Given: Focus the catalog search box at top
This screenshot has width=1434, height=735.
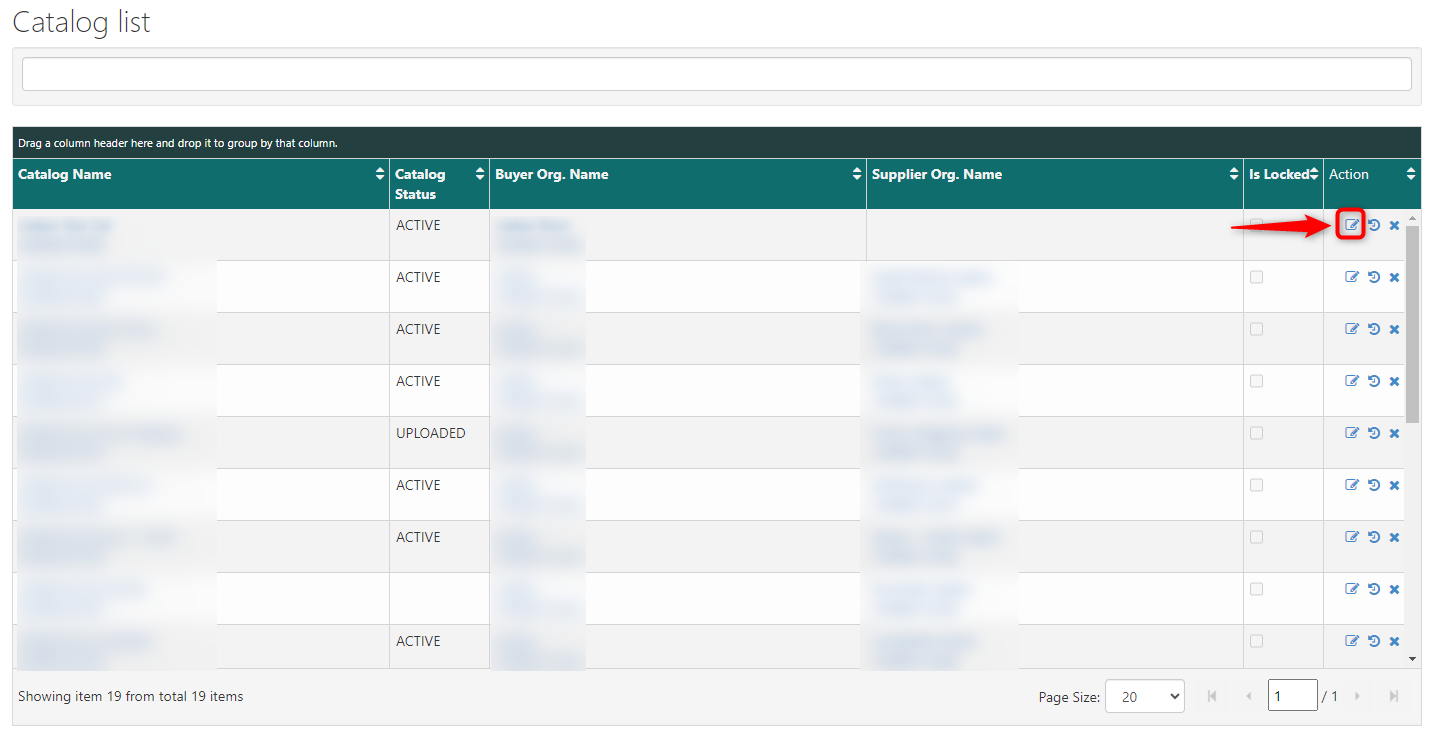Looking at the screenshot, I should (x=716, y=74).
